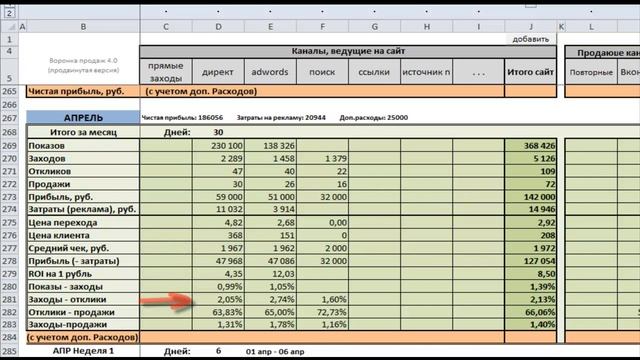The image size is (640, 360).
Task: Click the 'Цена перехода' row label
Action: click(x=83, y=222)
